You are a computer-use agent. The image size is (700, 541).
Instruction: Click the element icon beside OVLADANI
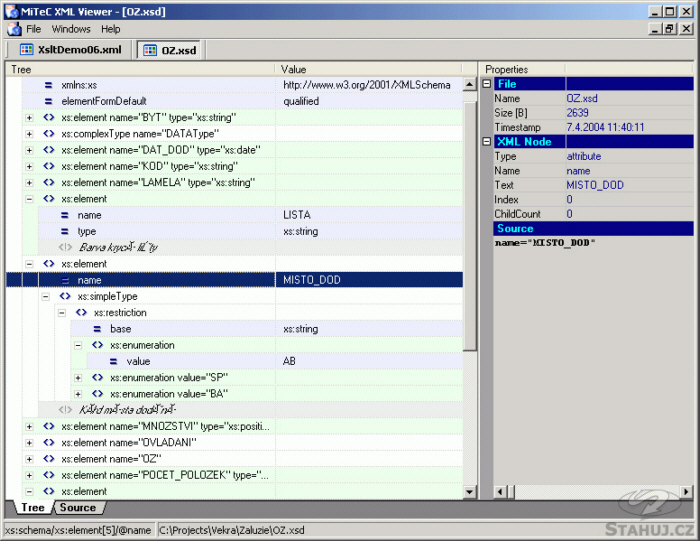click(49, 442)
